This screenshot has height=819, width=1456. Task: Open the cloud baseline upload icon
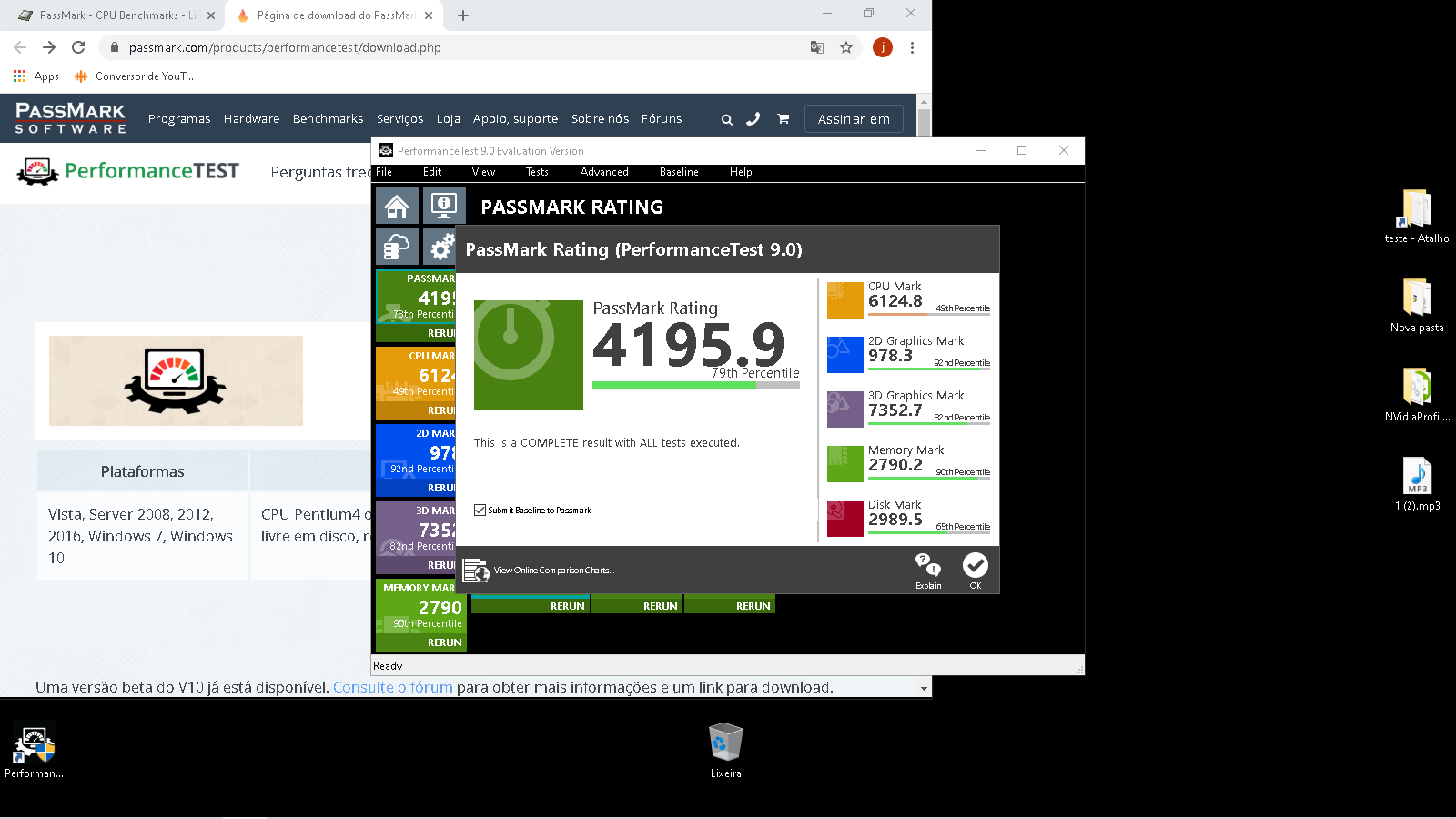coord(397,247)
